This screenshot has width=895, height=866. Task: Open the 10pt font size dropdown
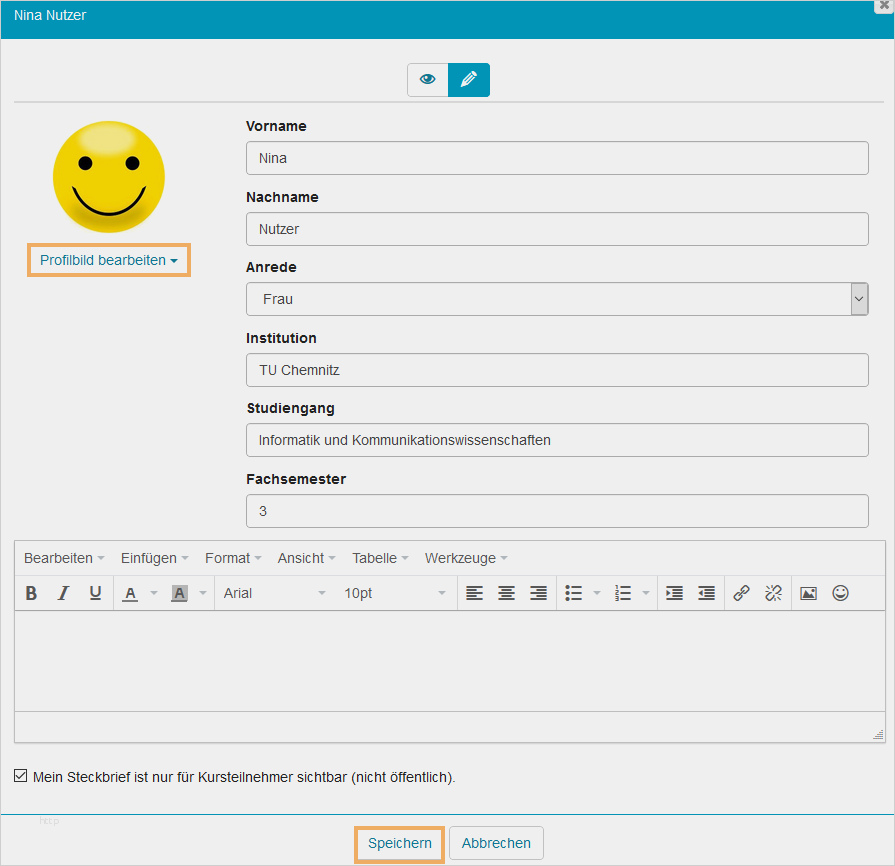point(395,593)
